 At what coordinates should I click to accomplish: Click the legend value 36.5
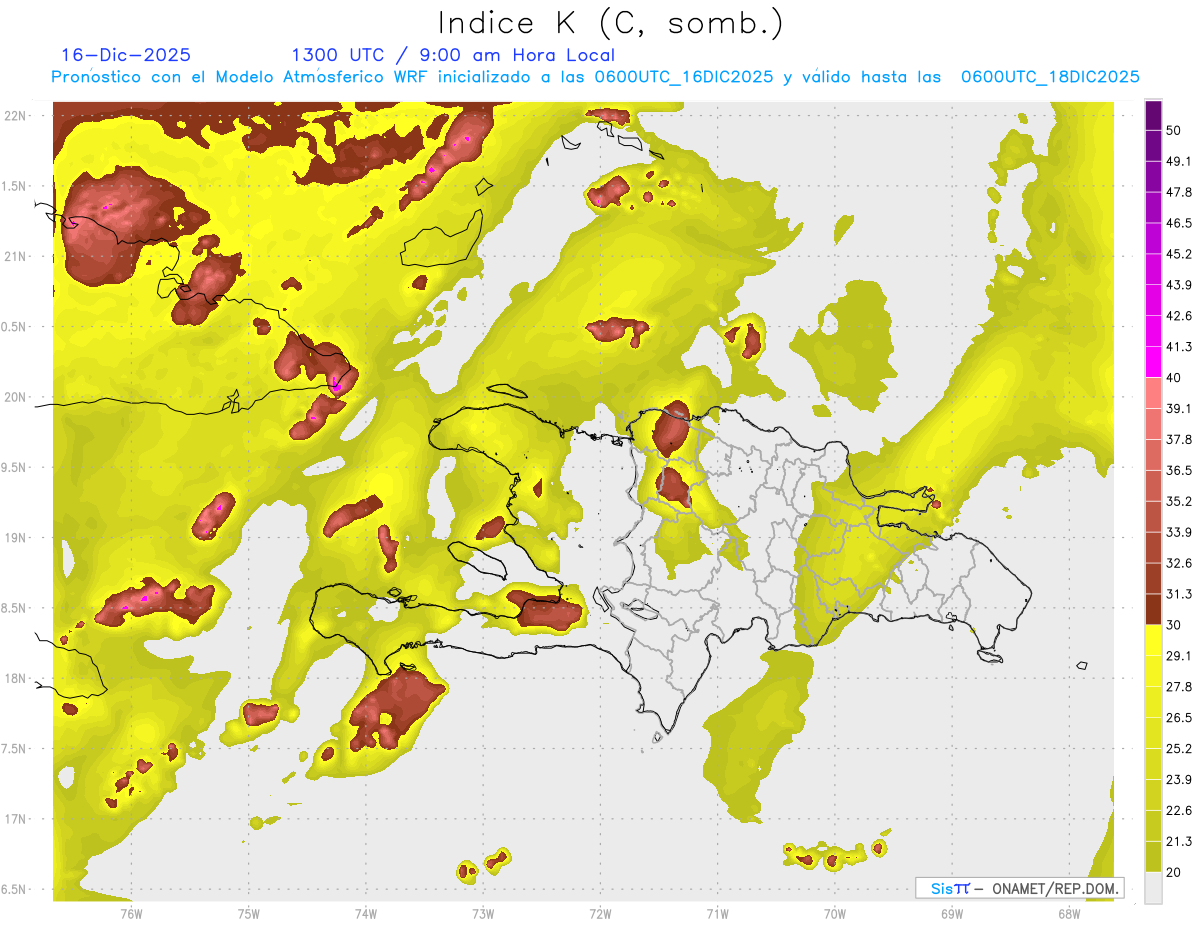(x=1179, y=471)
